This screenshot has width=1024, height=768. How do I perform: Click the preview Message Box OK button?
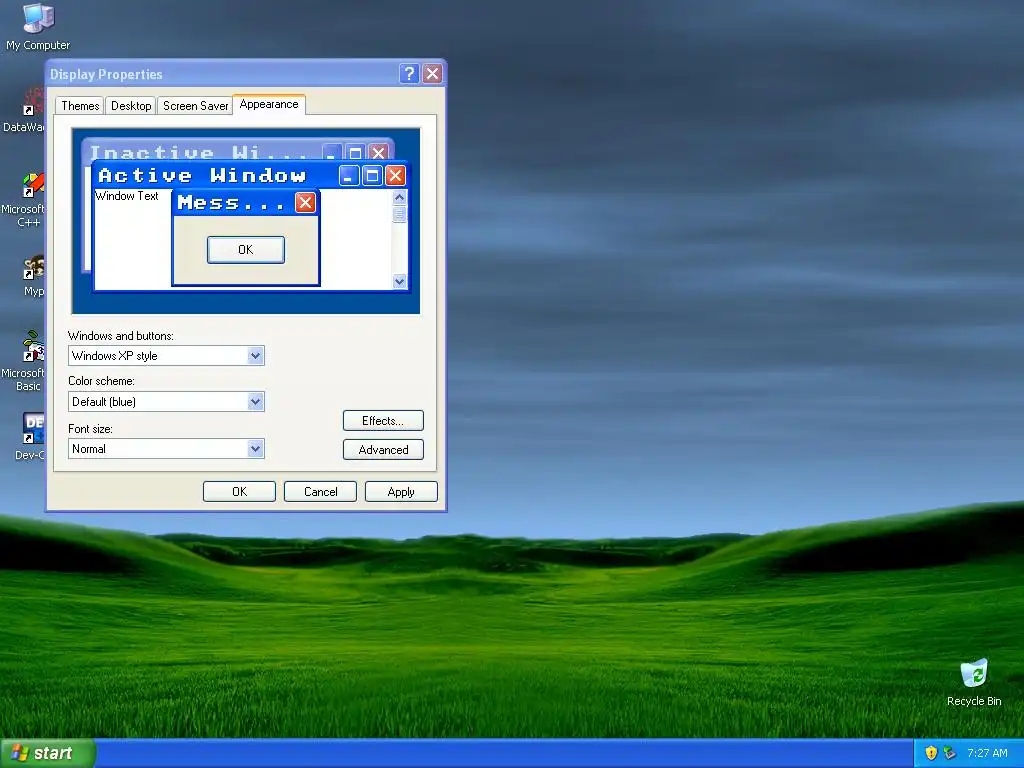click(246, 249)
